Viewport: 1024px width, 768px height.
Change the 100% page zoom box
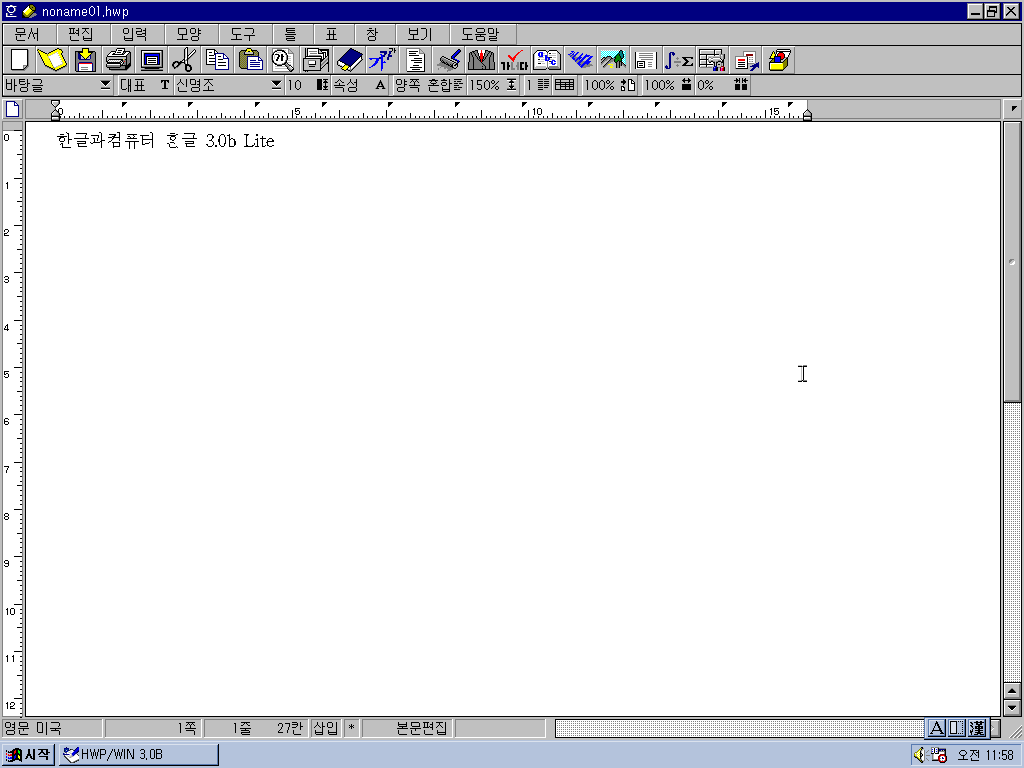coord(609,85)
